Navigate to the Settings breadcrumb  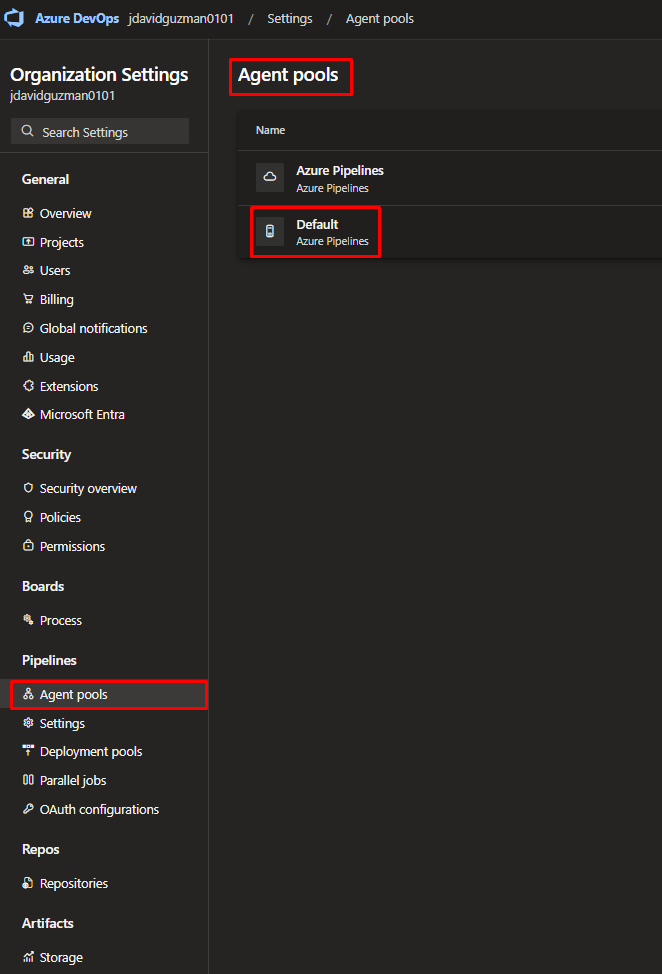click(289, 19)
